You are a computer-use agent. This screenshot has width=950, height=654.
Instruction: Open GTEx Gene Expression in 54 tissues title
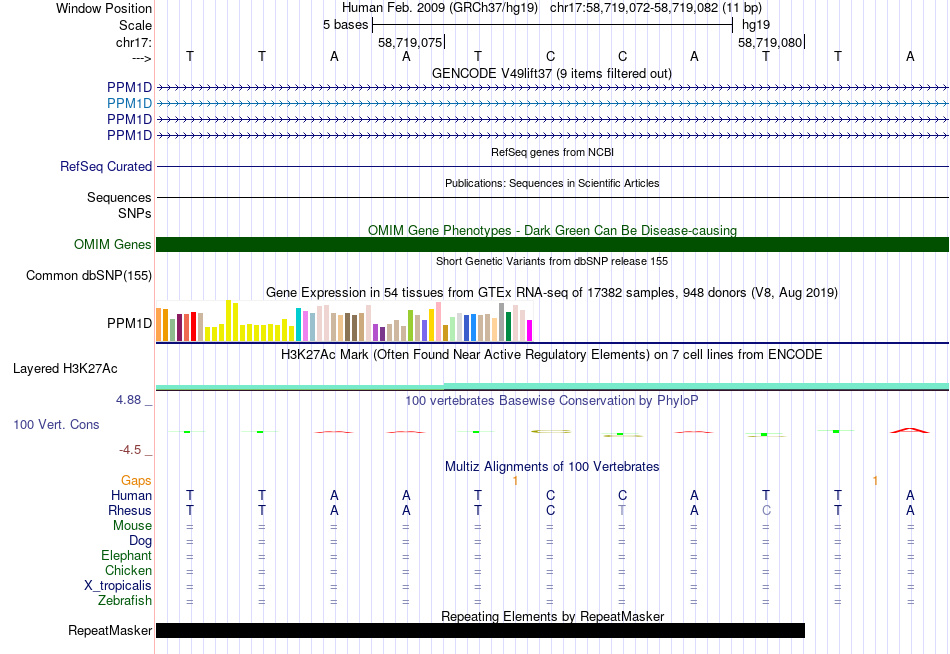[x=552, y=293]
